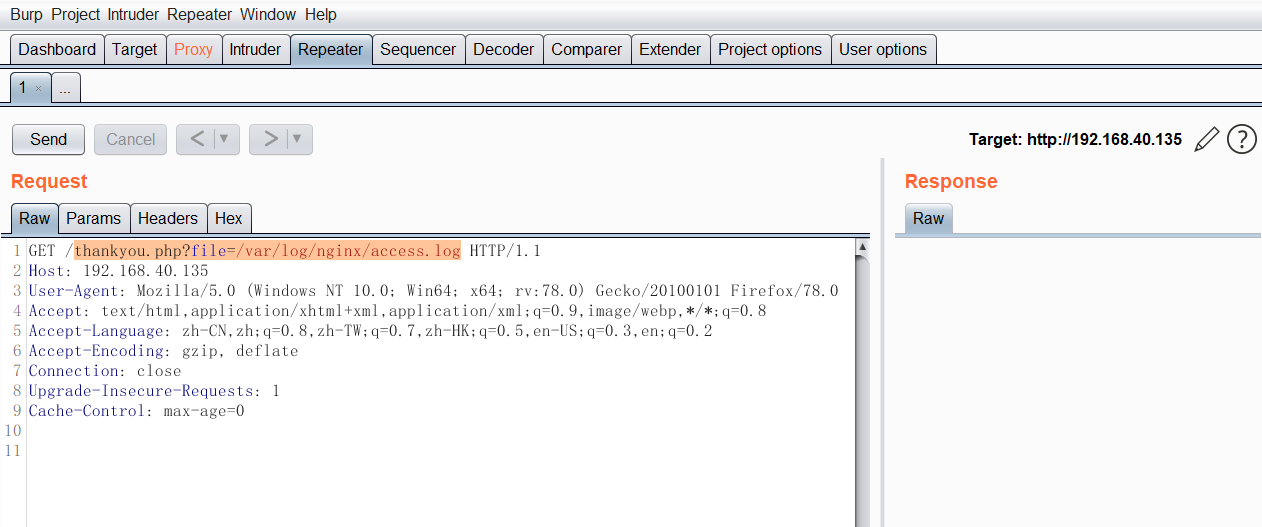Image resolution: width=1262 pixels, height=527 pixels.
Task: Switch to the Intruder tool tab
Action: point(255,49)
